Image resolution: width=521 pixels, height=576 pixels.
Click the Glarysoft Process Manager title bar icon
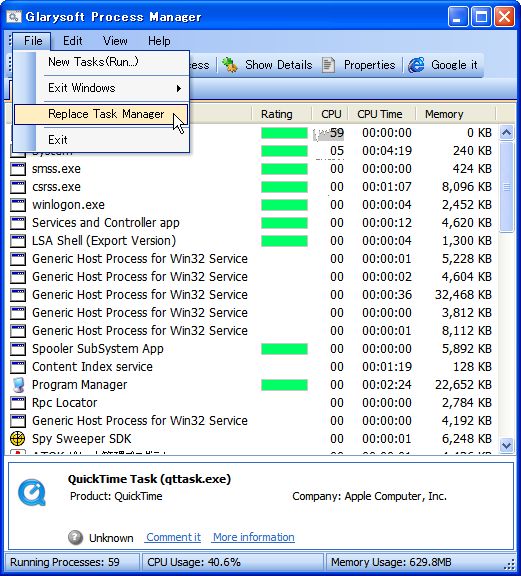14,17
